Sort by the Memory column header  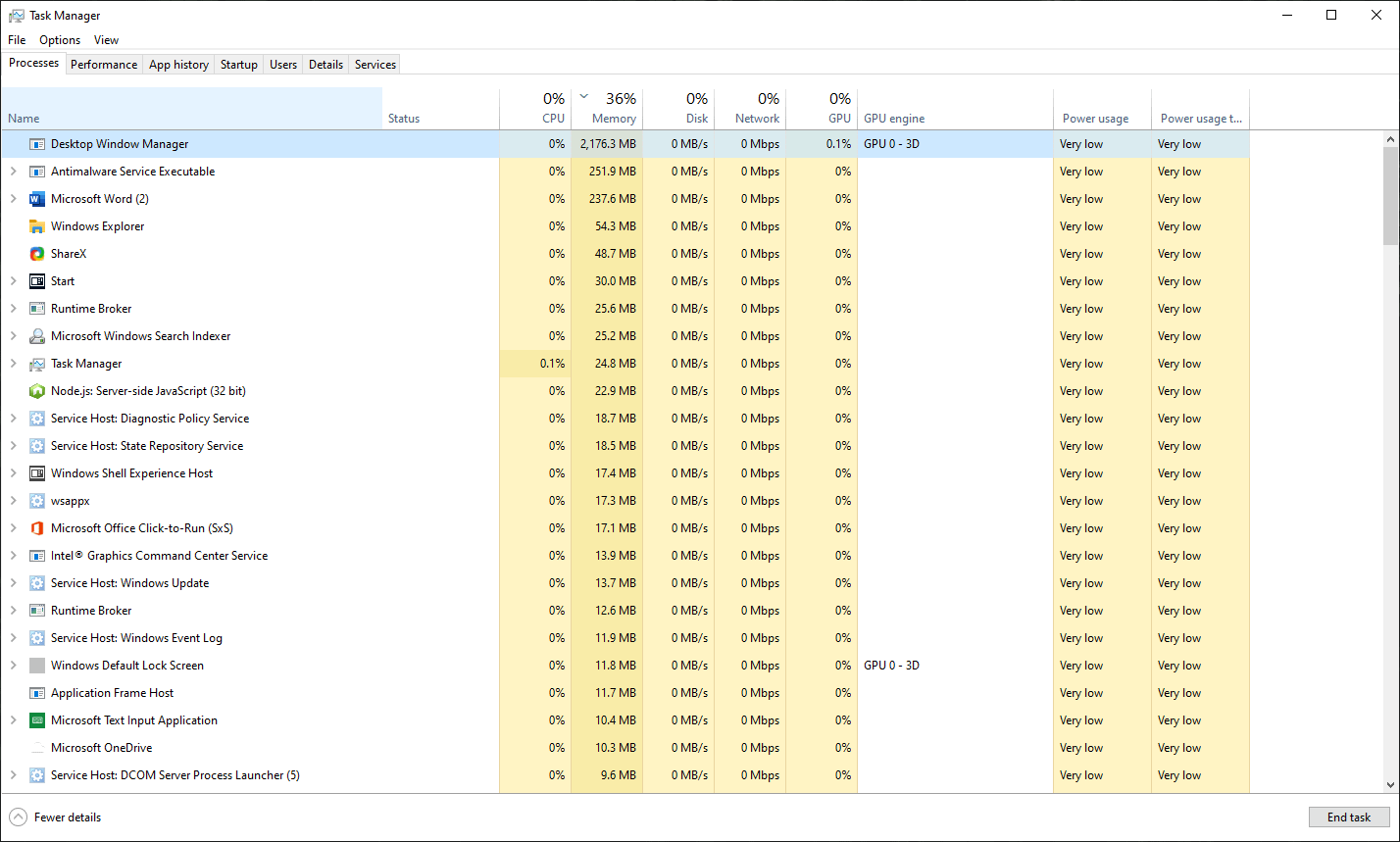[607, 108]
